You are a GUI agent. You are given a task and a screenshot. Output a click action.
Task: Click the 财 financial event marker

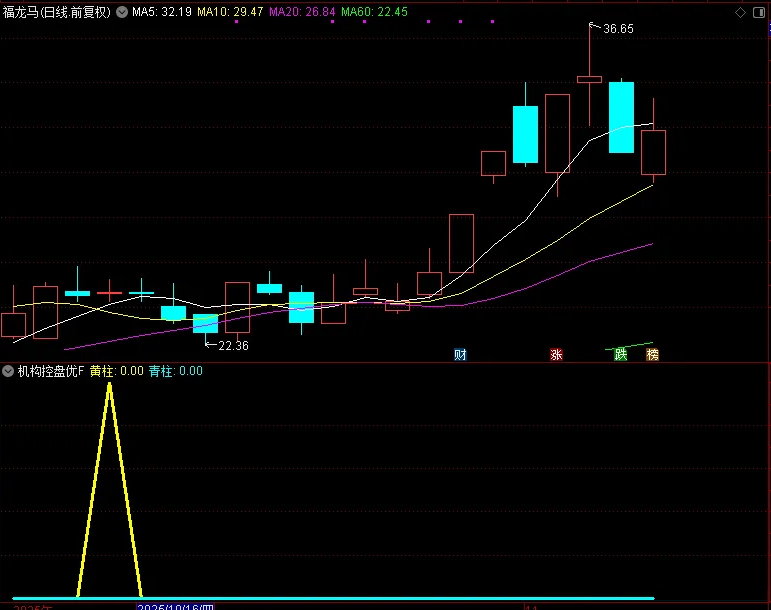coord(460,354)
